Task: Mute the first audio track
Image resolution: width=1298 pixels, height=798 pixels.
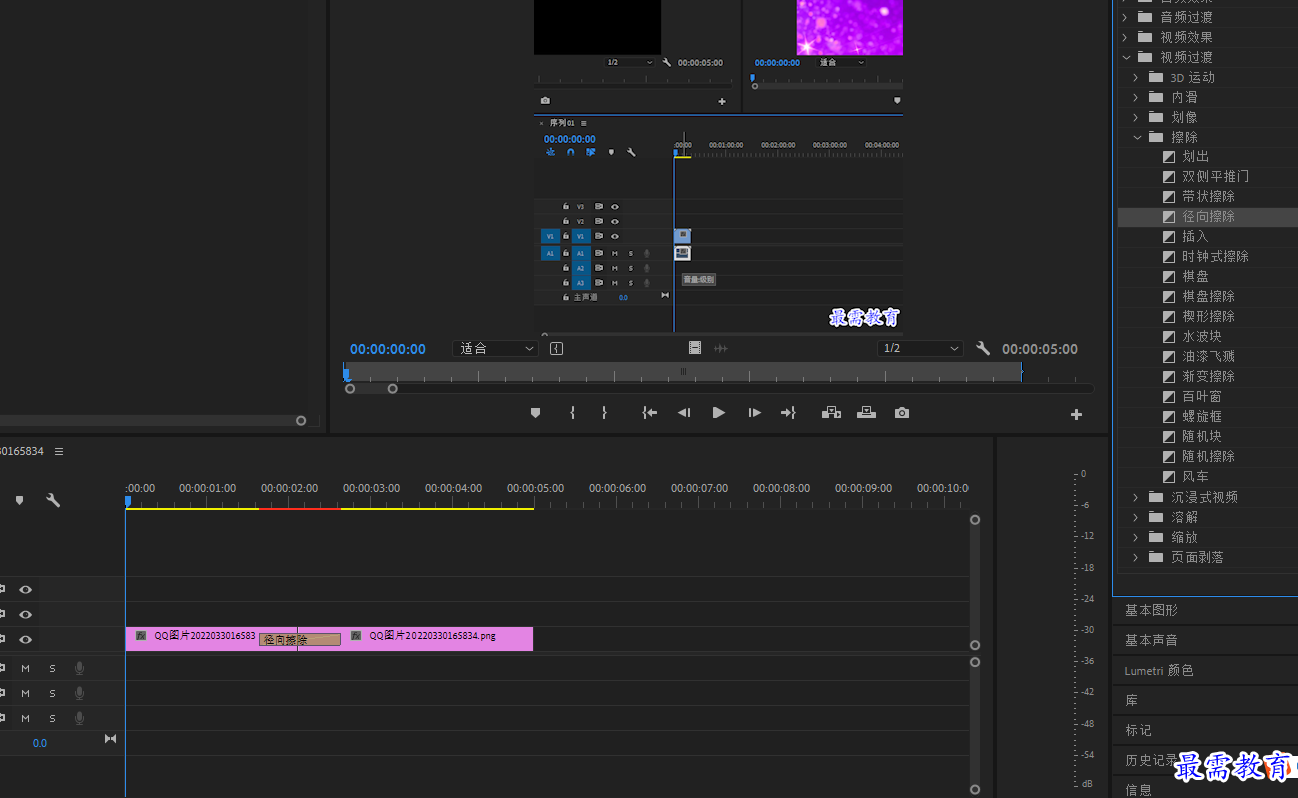Action: pyautogui.click(x=26, y=668)
